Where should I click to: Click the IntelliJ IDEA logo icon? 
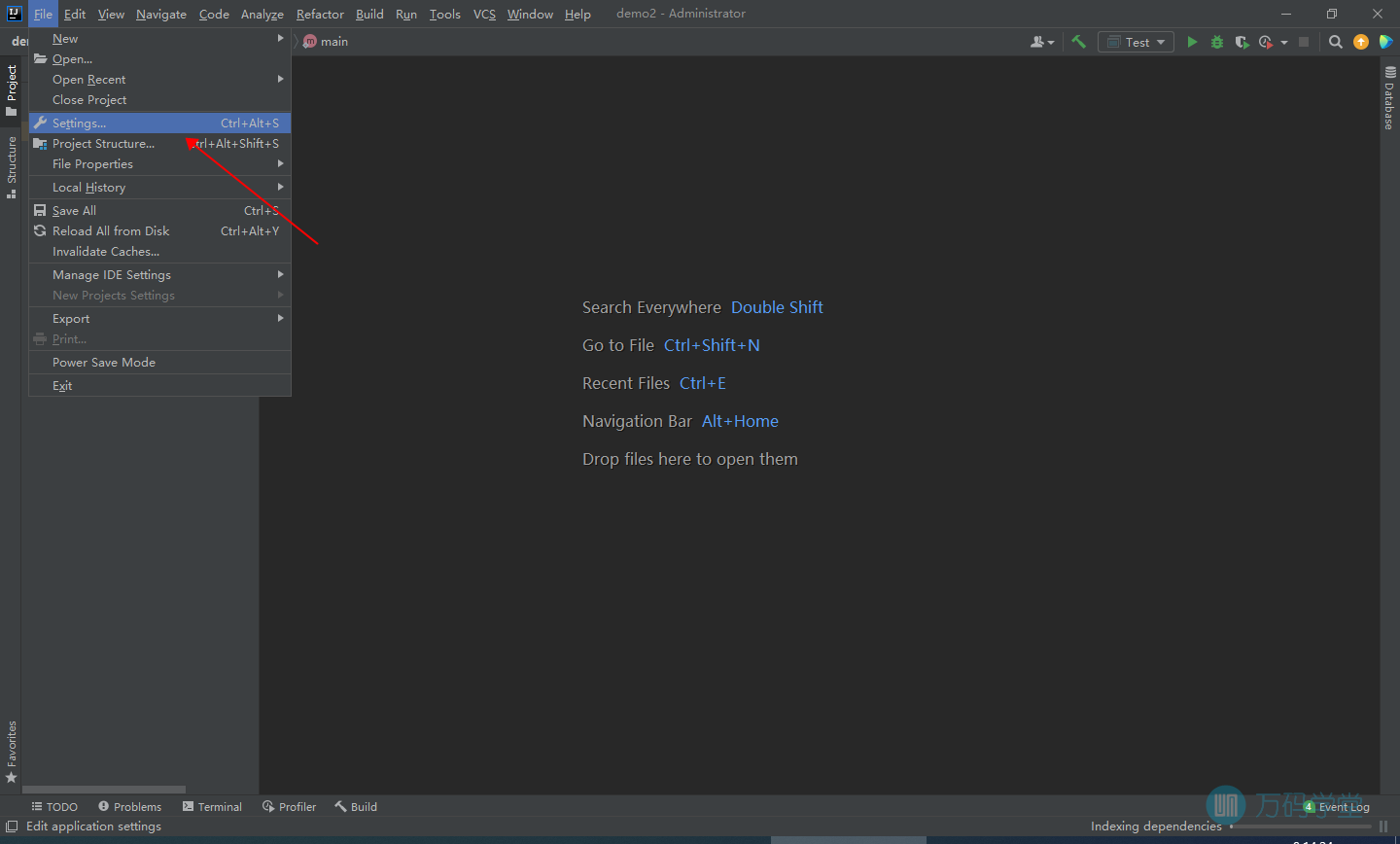pos(14,14)
